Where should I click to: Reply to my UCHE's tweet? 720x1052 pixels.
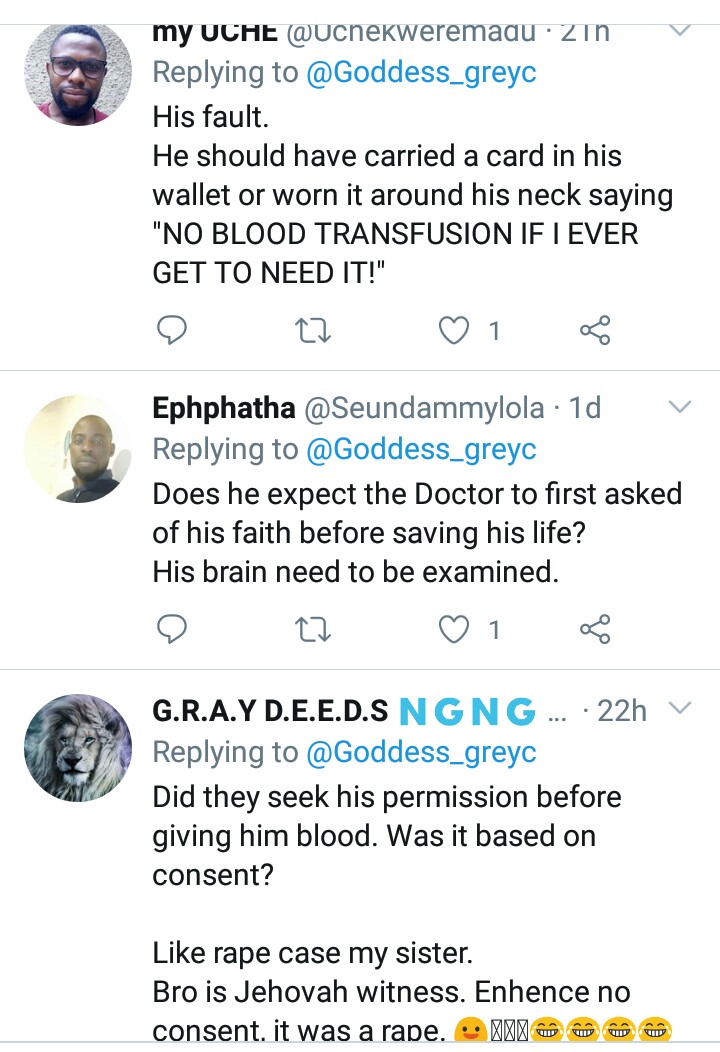pyautogui.click(x=173, y=329)
